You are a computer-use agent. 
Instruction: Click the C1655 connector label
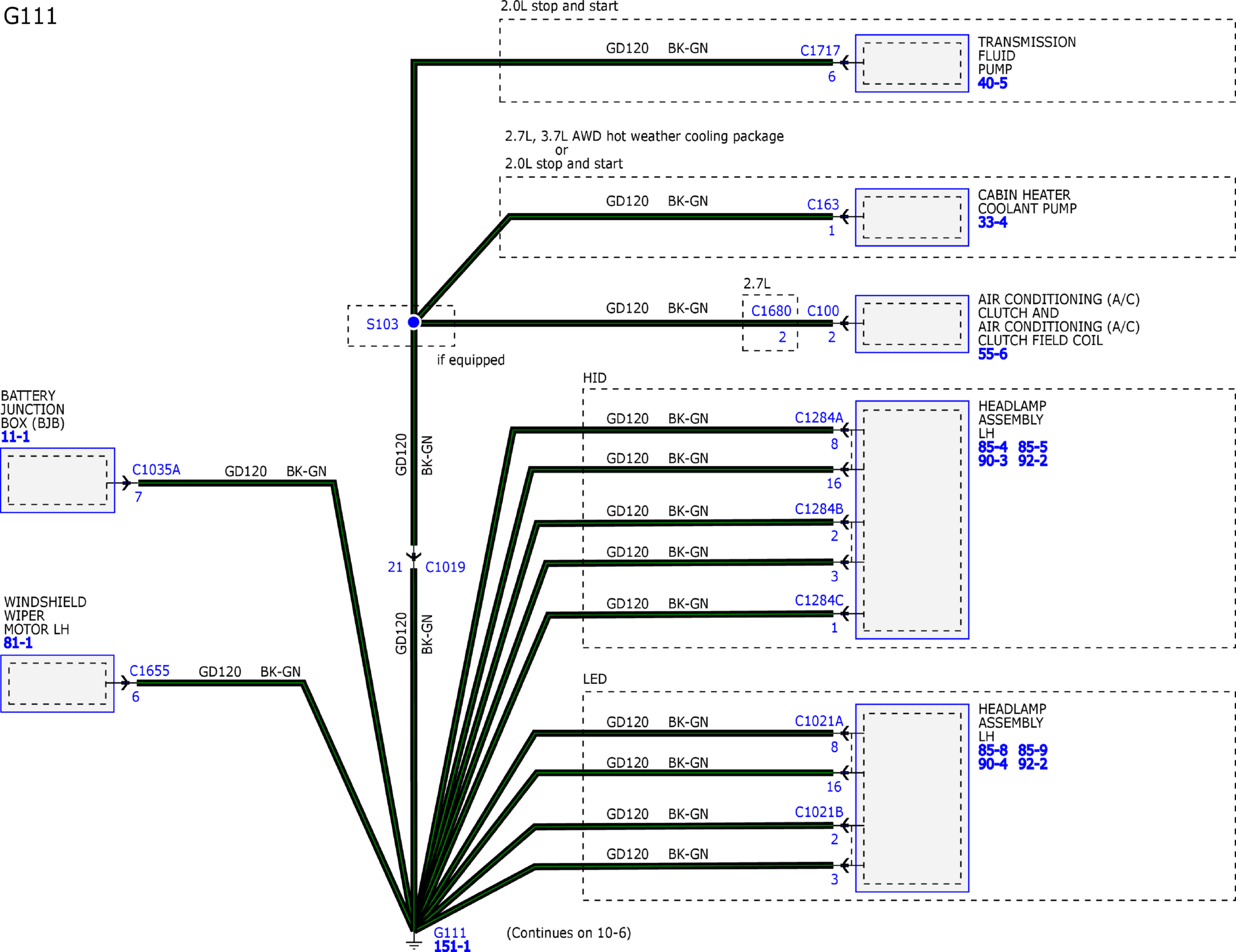tap(149, 671)
